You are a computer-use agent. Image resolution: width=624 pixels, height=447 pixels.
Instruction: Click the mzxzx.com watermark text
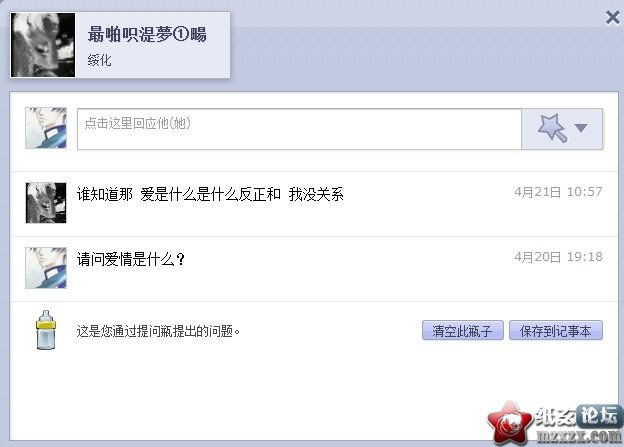(x=579, y=436)
